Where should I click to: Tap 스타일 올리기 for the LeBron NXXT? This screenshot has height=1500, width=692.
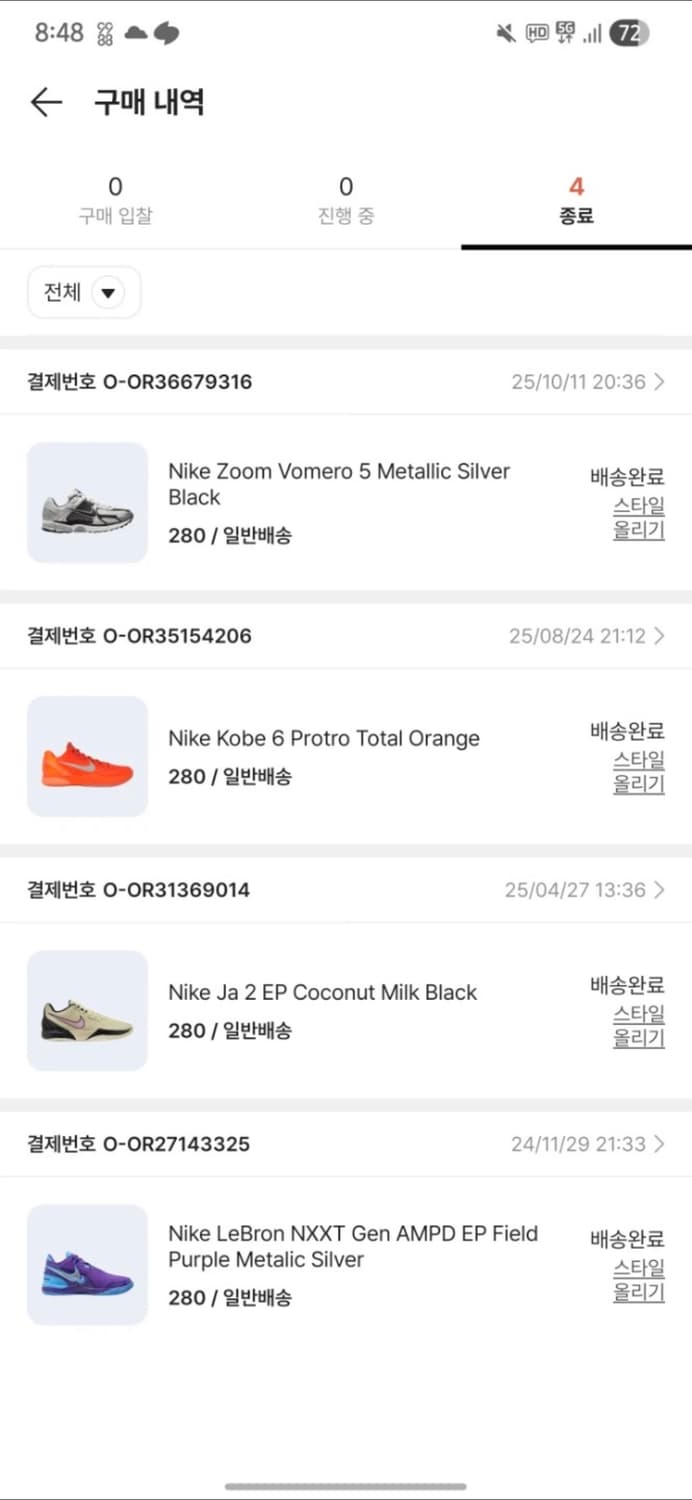click(x=637, y=1281)
